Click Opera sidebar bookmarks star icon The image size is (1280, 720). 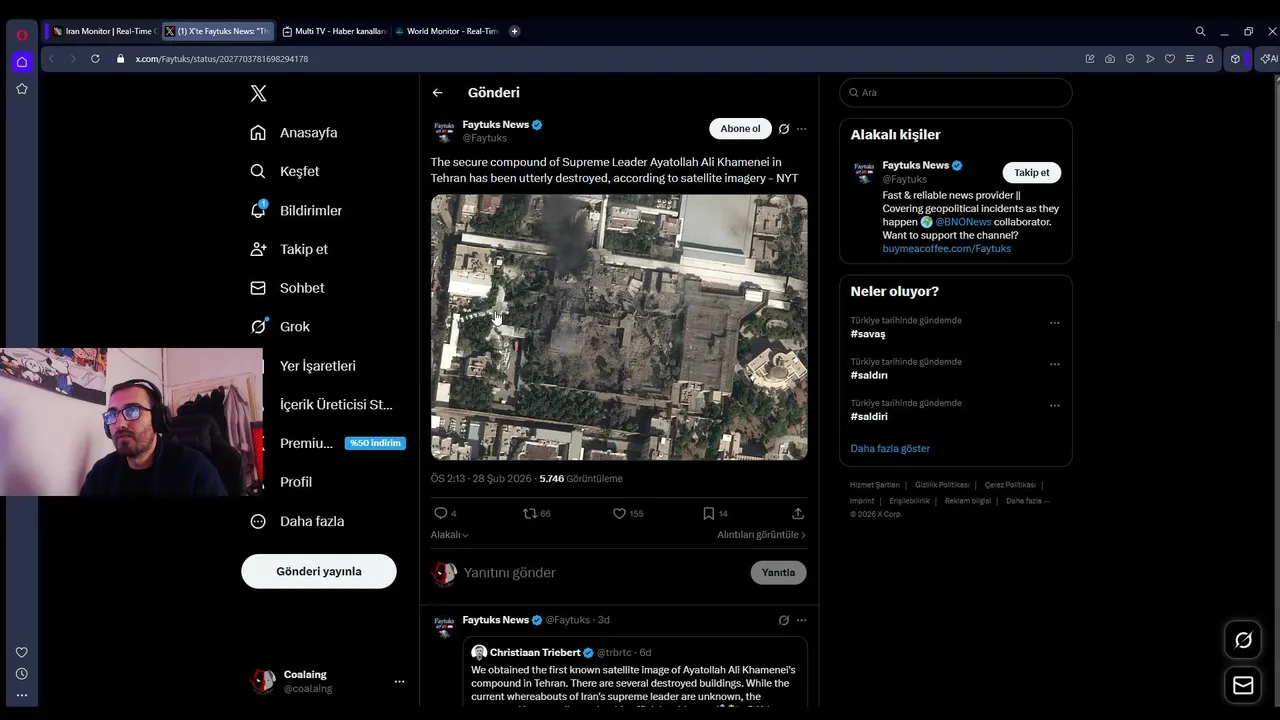[21, 89]
